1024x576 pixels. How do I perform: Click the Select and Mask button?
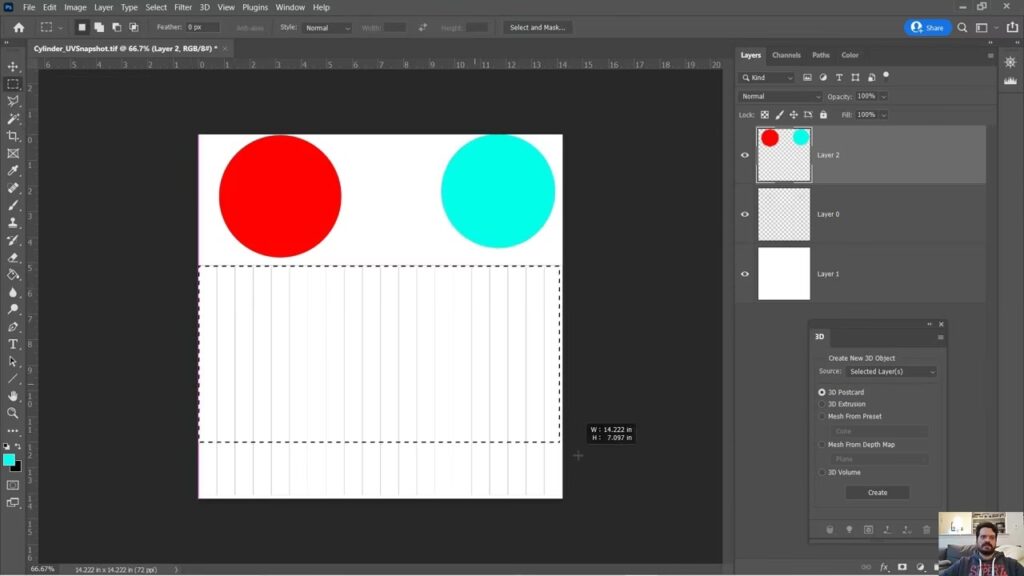click(537, 28)
